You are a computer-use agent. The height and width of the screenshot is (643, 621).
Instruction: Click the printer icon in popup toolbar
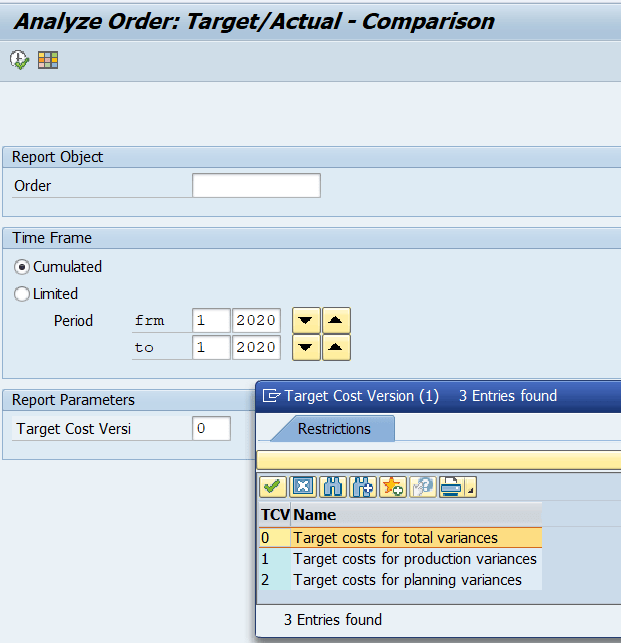click(x=451, y=487)
